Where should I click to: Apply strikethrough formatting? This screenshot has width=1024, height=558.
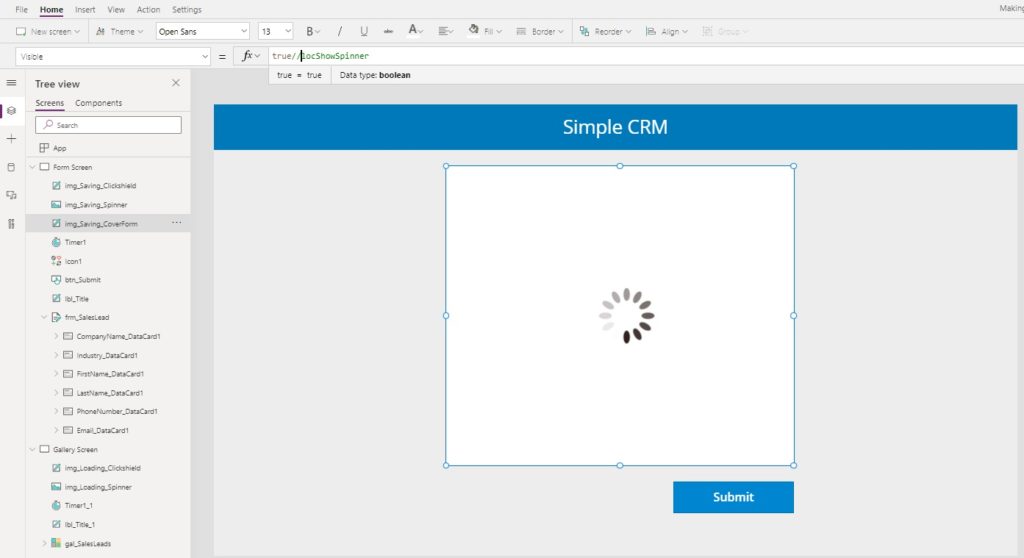tap(388, 31)
